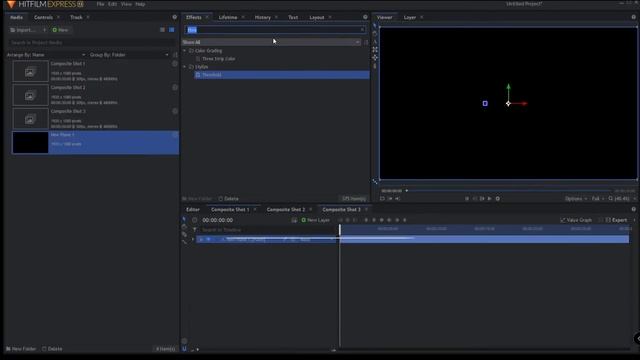
Task: Open the viewer Full quality dropdown
Action: (598, 199)
